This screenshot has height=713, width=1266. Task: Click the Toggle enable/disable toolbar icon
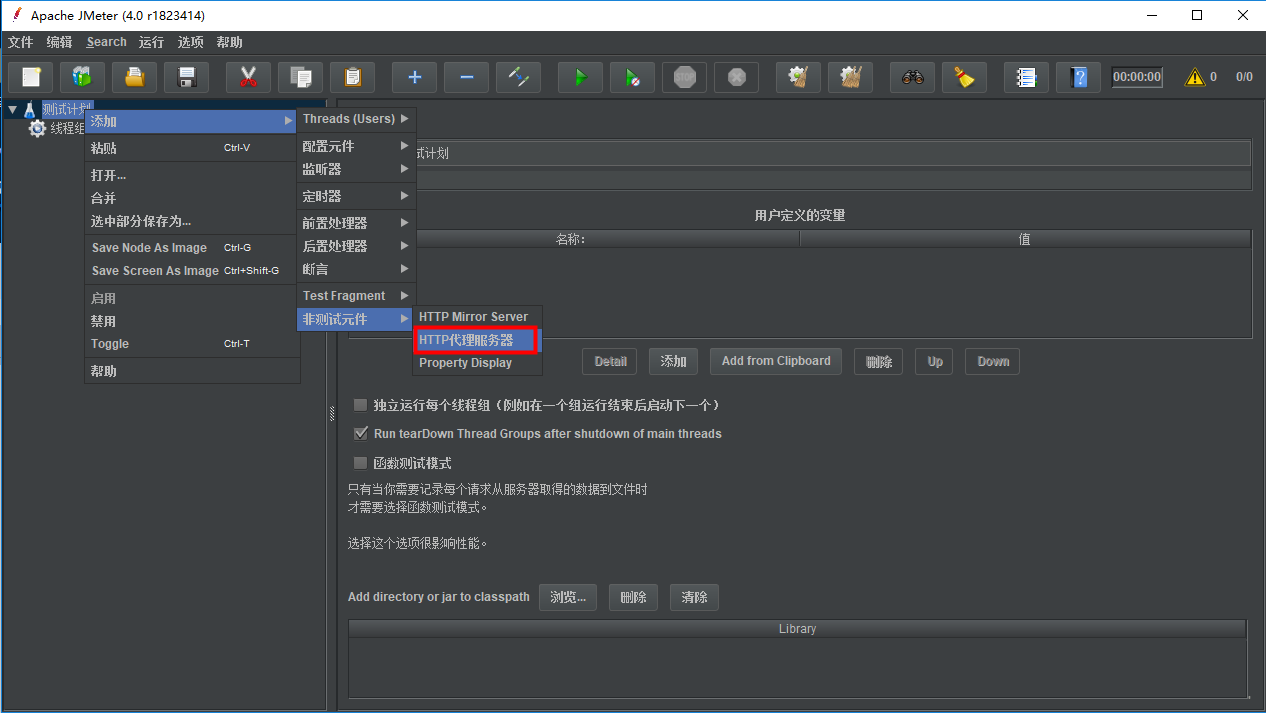pyautogui.click(x=519, y=77)
